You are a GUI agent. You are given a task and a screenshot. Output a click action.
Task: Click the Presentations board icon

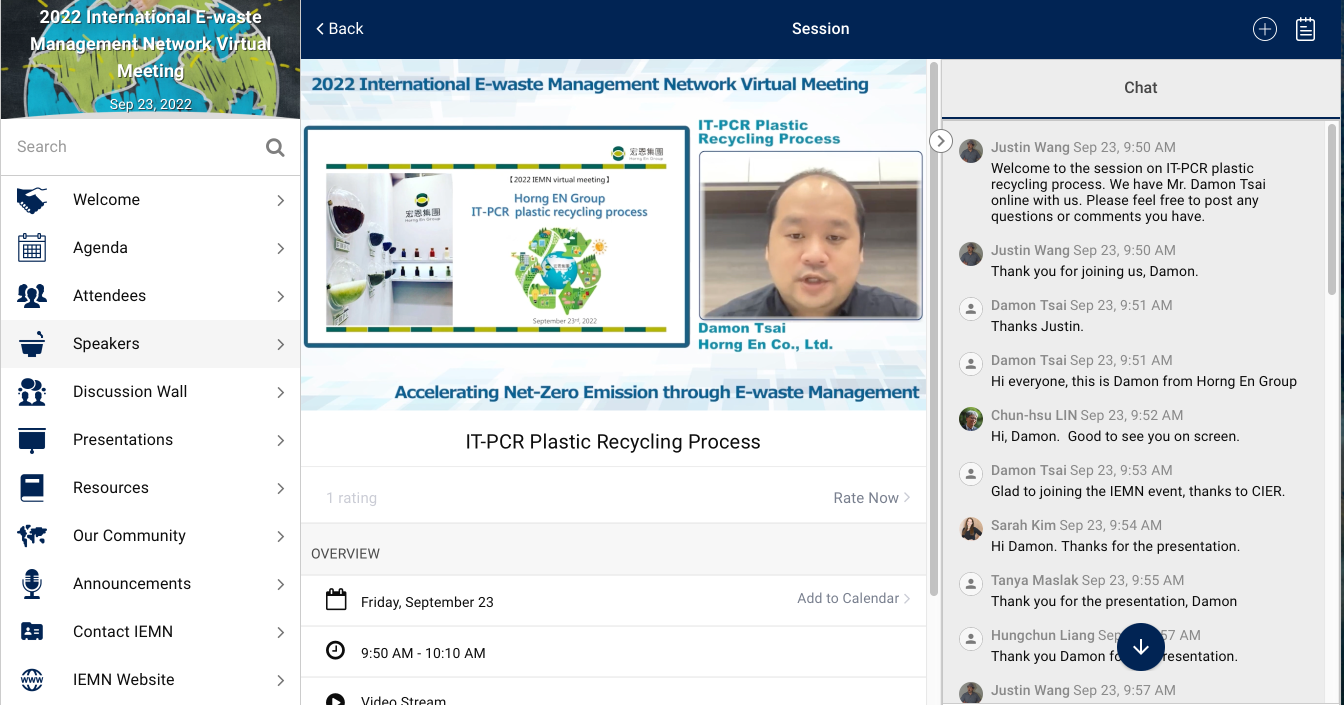[32, 440]
